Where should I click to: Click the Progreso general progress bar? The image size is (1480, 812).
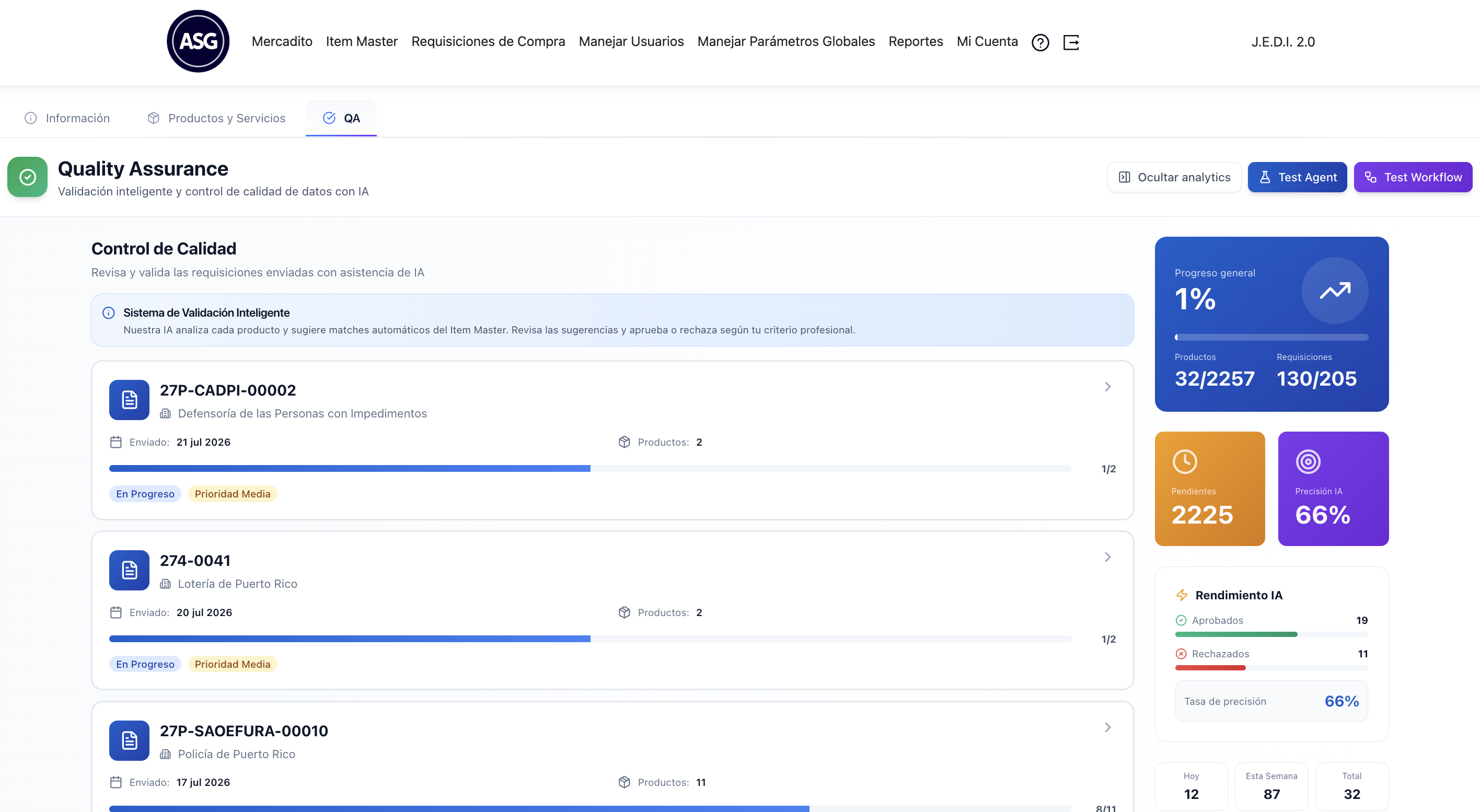coord(1271,338)
